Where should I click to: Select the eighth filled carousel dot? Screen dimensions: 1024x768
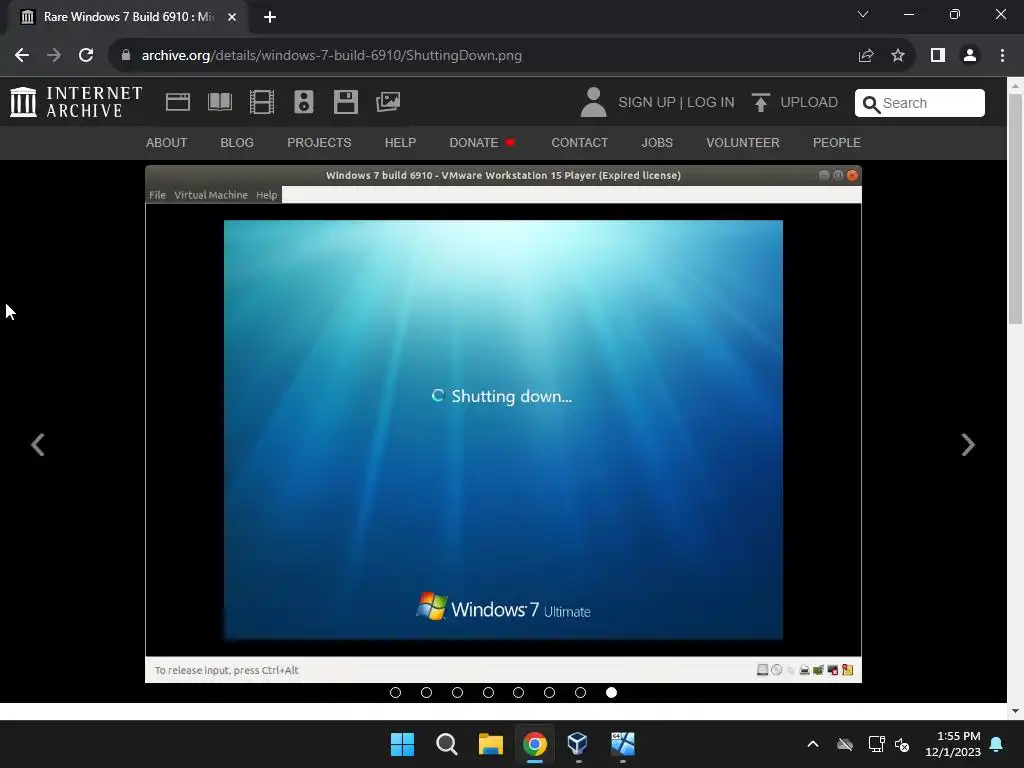(611, 692)
